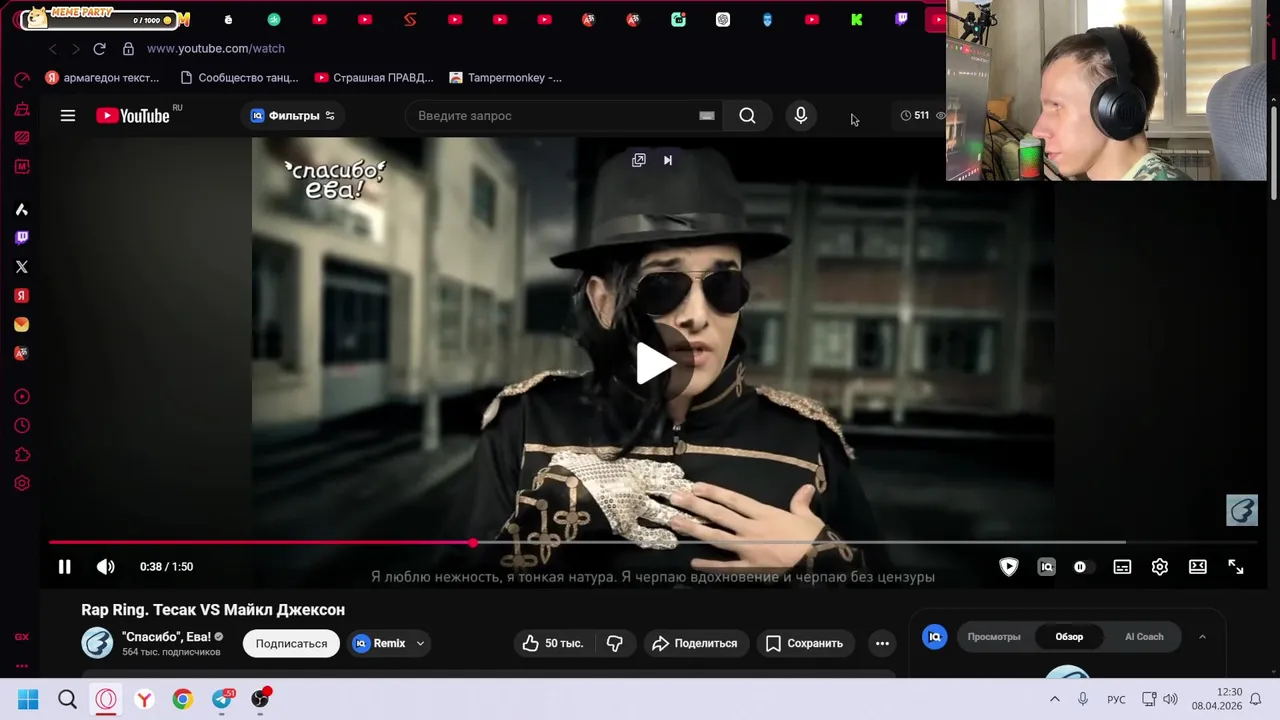Viewport: 1280px width, 720px height.
Task: Like the video (50 тыс.)
Action: [552, 644]
